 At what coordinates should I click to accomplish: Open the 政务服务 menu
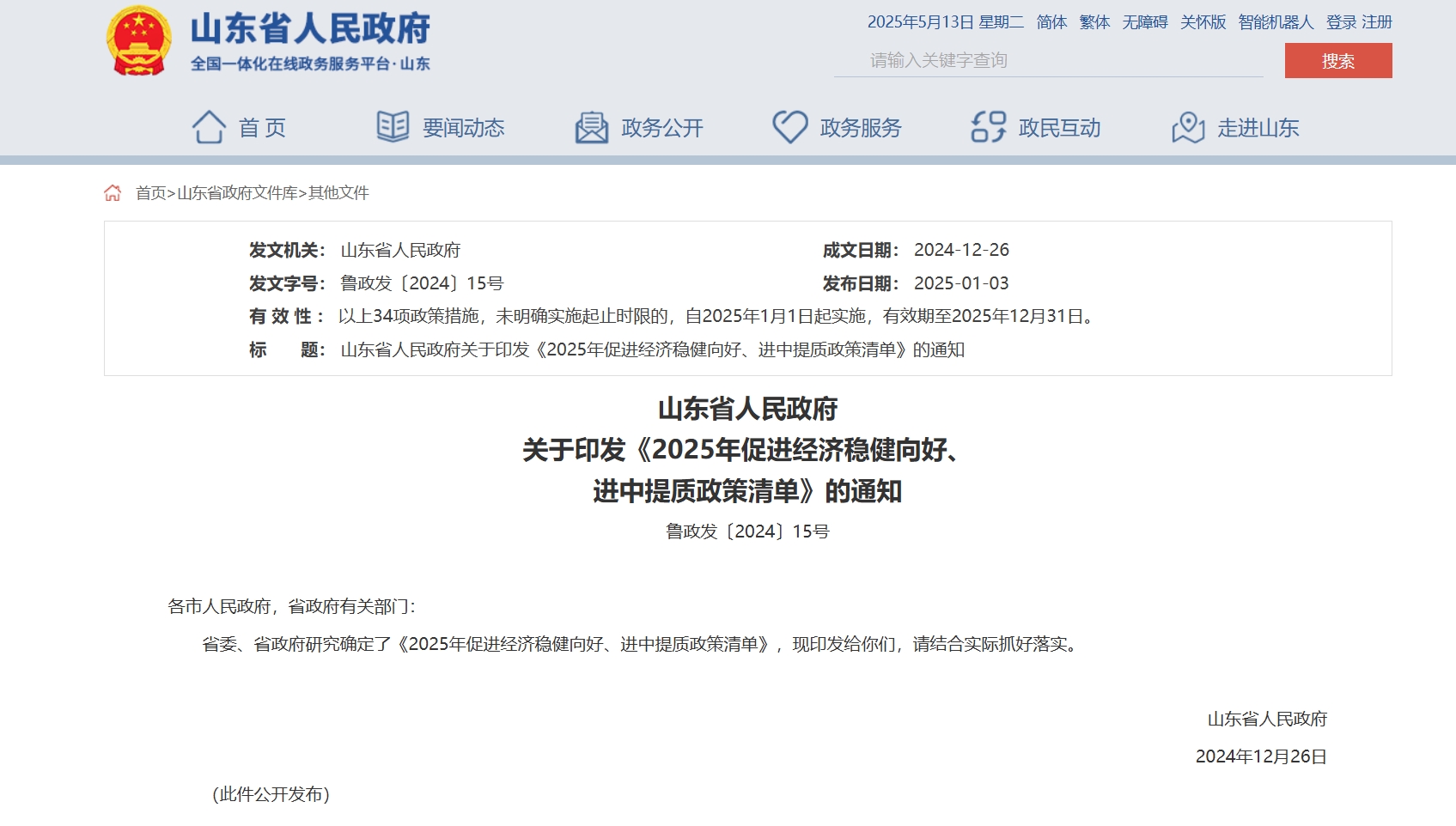tap(860, 128)
